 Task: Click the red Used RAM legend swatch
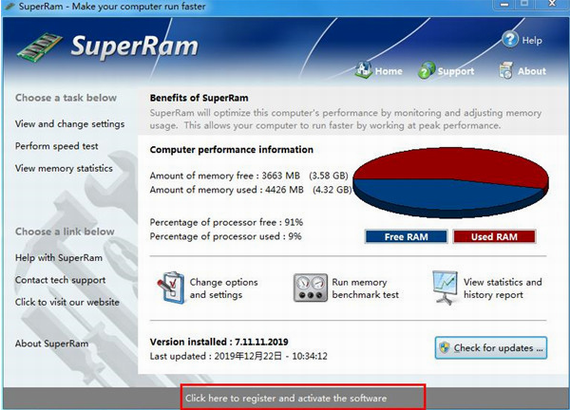pos(494,237)
